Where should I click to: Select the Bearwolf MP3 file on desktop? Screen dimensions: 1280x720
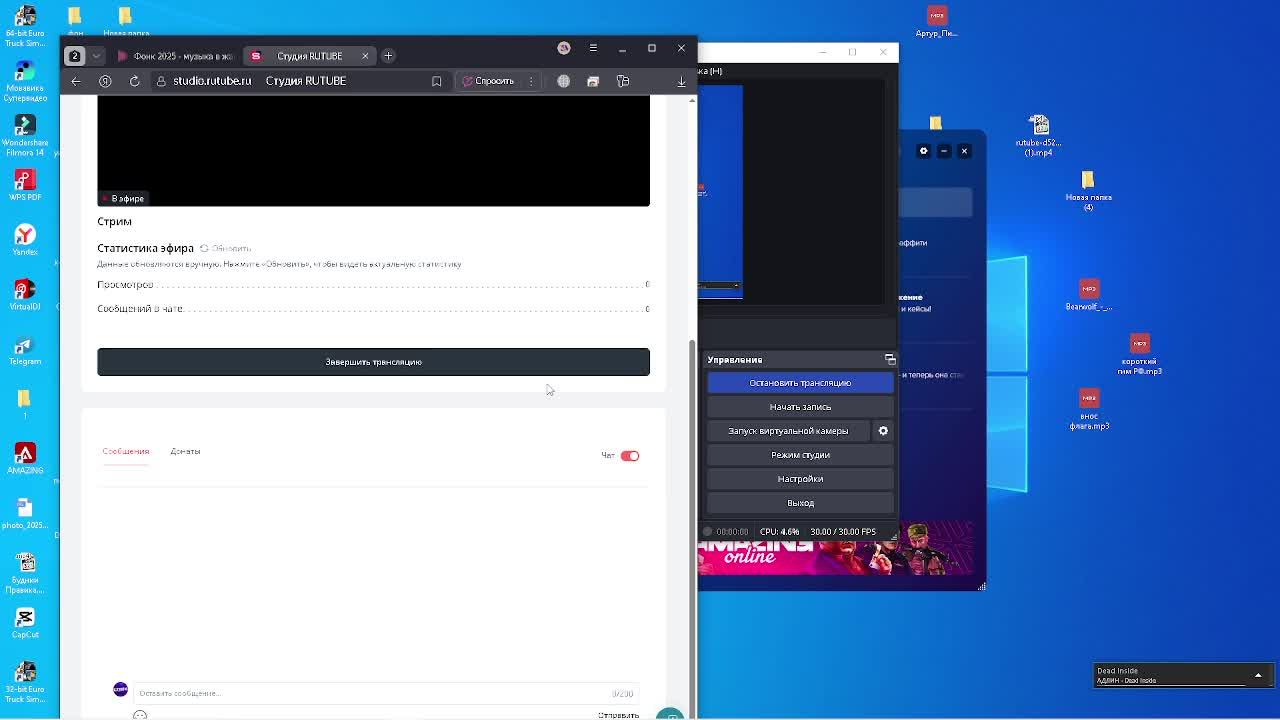(x=1089, y=295)
